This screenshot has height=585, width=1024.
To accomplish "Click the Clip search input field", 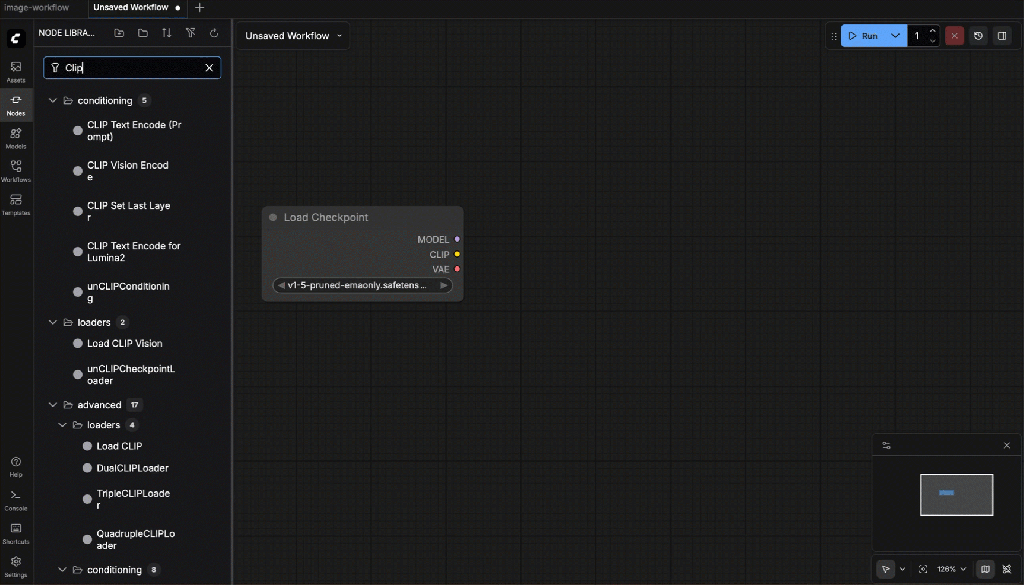I will (x=130, y=68).
